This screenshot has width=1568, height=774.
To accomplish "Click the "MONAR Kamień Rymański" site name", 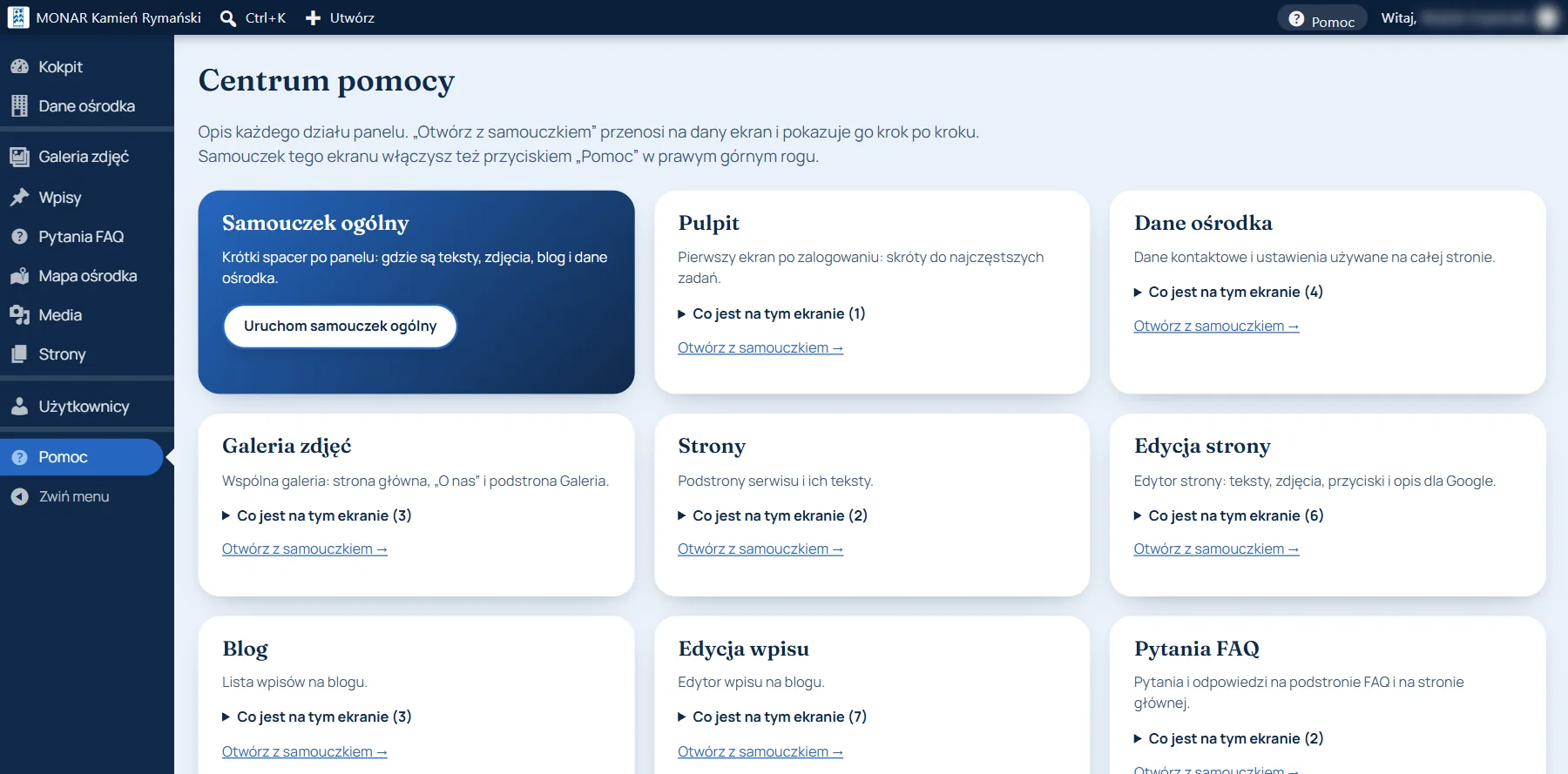I will [118, 18].
